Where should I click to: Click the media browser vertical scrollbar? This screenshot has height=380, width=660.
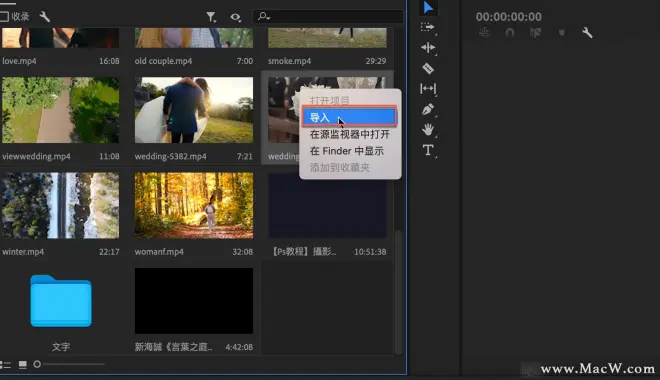coord(399,292)
